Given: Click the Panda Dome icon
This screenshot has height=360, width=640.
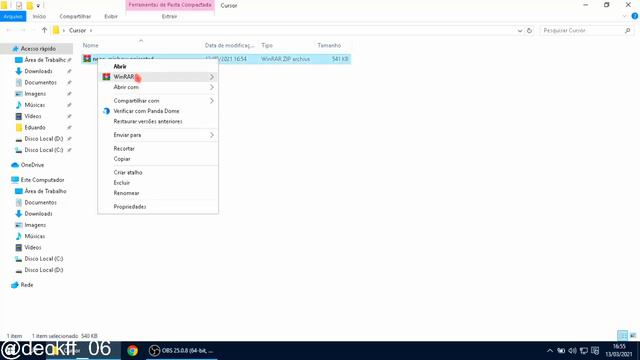Looking at the screenshot, I should 107,111.
